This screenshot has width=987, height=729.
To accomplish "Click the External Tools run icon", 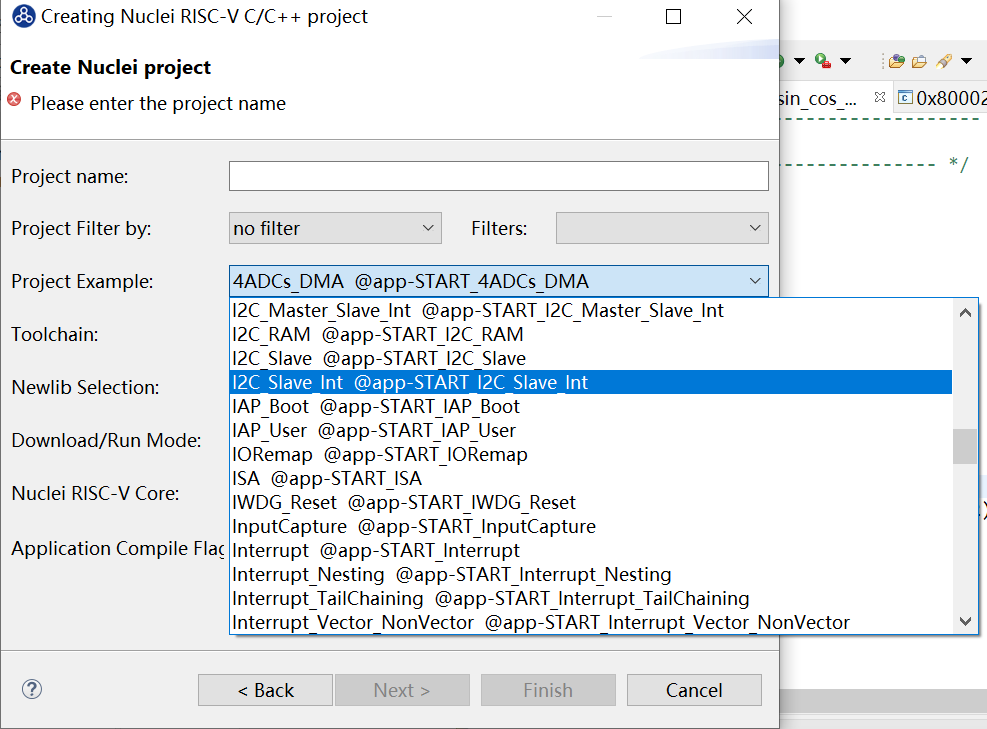I will (821, 61).
